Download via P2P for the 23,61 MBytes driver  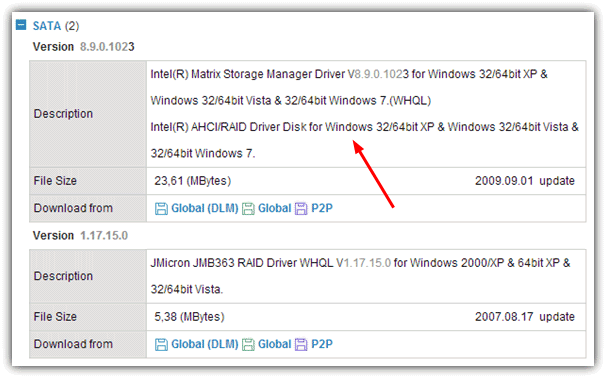click(x=322, y=208)
